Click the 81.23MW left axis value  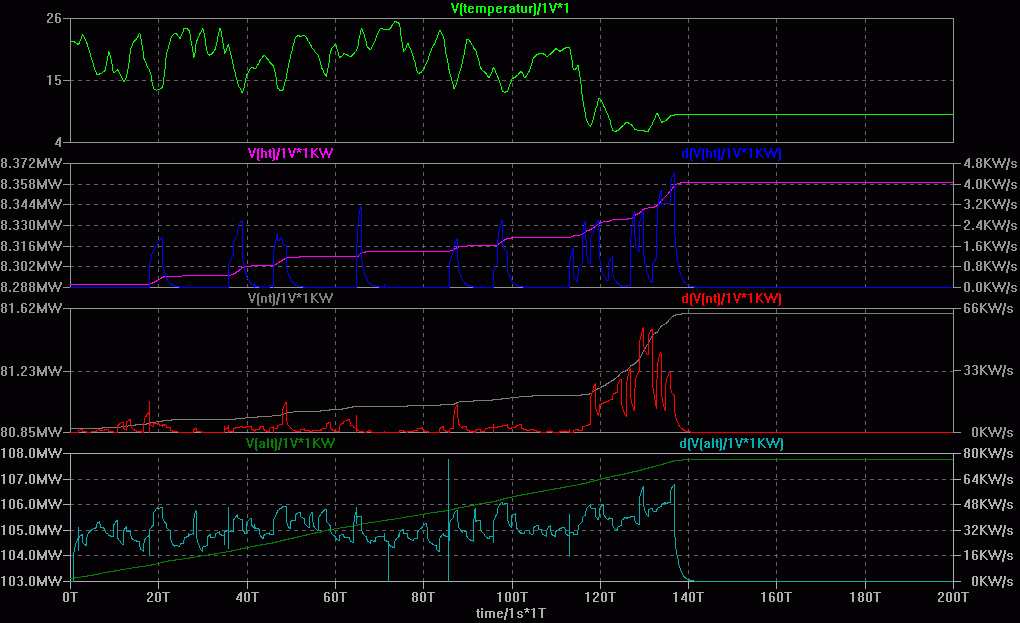coord(31,371)
